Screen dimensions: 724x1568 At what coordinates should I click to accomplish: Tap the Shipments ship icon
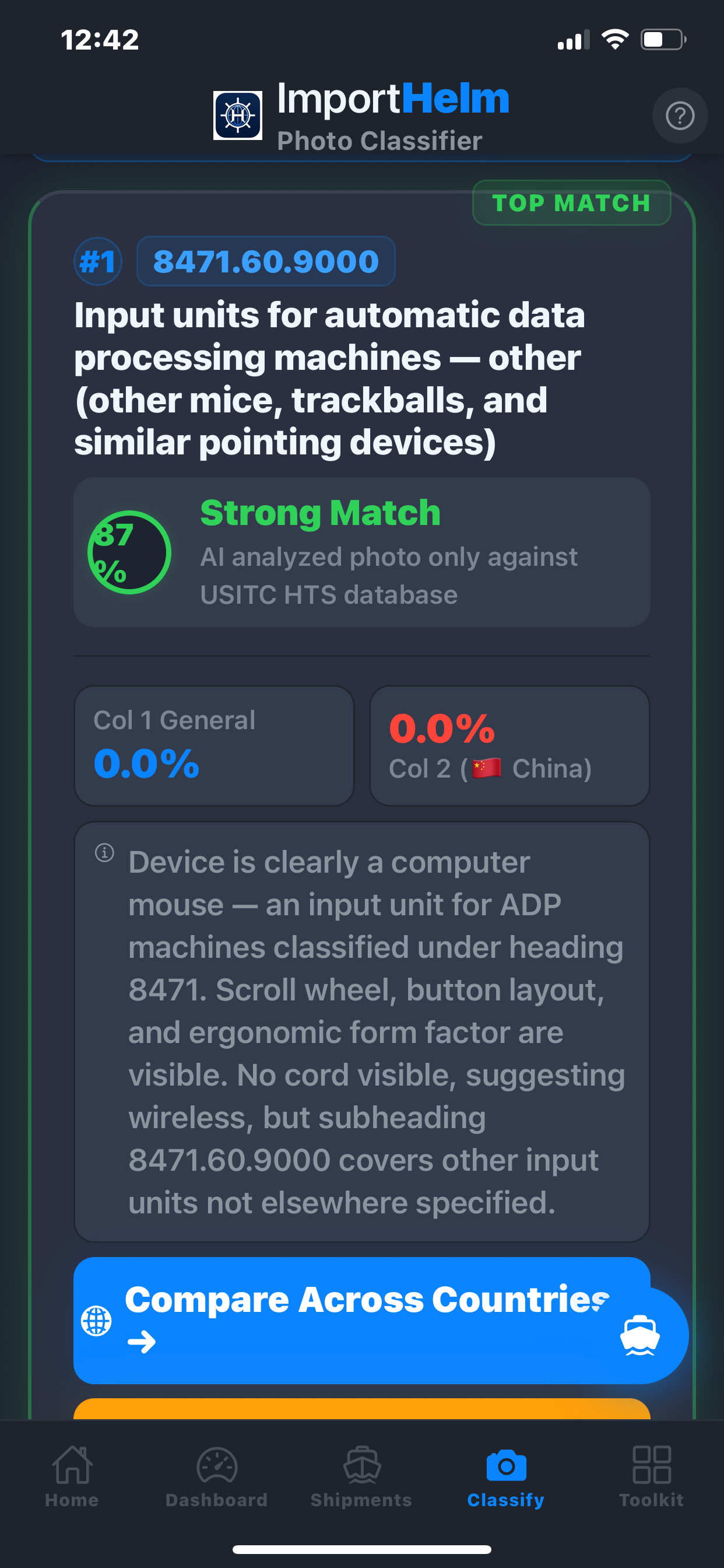tap(362, 1464)
